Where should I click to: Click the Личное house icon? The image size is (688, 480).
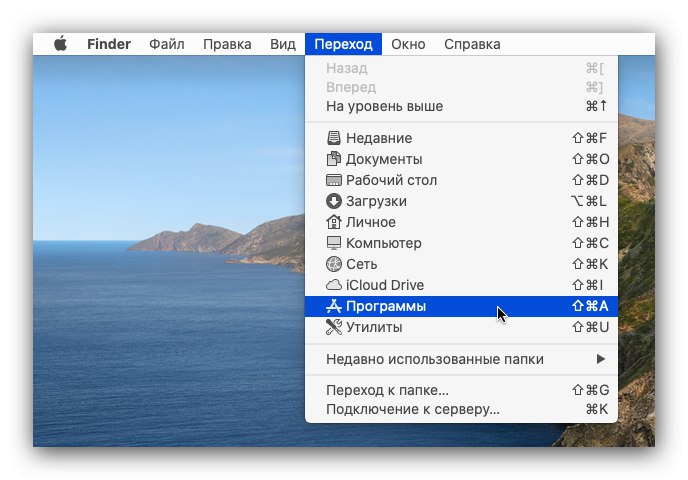point(334,222)
